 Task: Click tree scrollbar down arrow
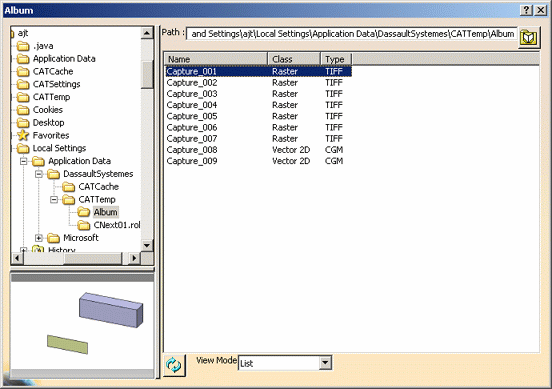click(147, 245)
